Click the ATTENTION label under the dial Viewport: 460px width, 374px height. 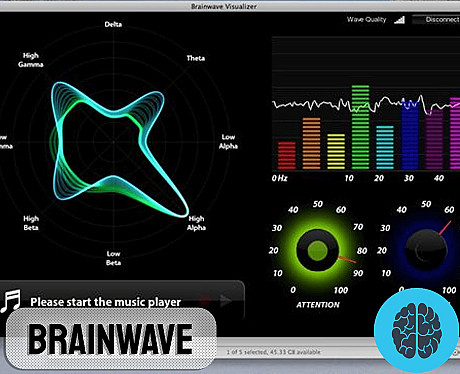pyautogui.click(x=318, y=305)
